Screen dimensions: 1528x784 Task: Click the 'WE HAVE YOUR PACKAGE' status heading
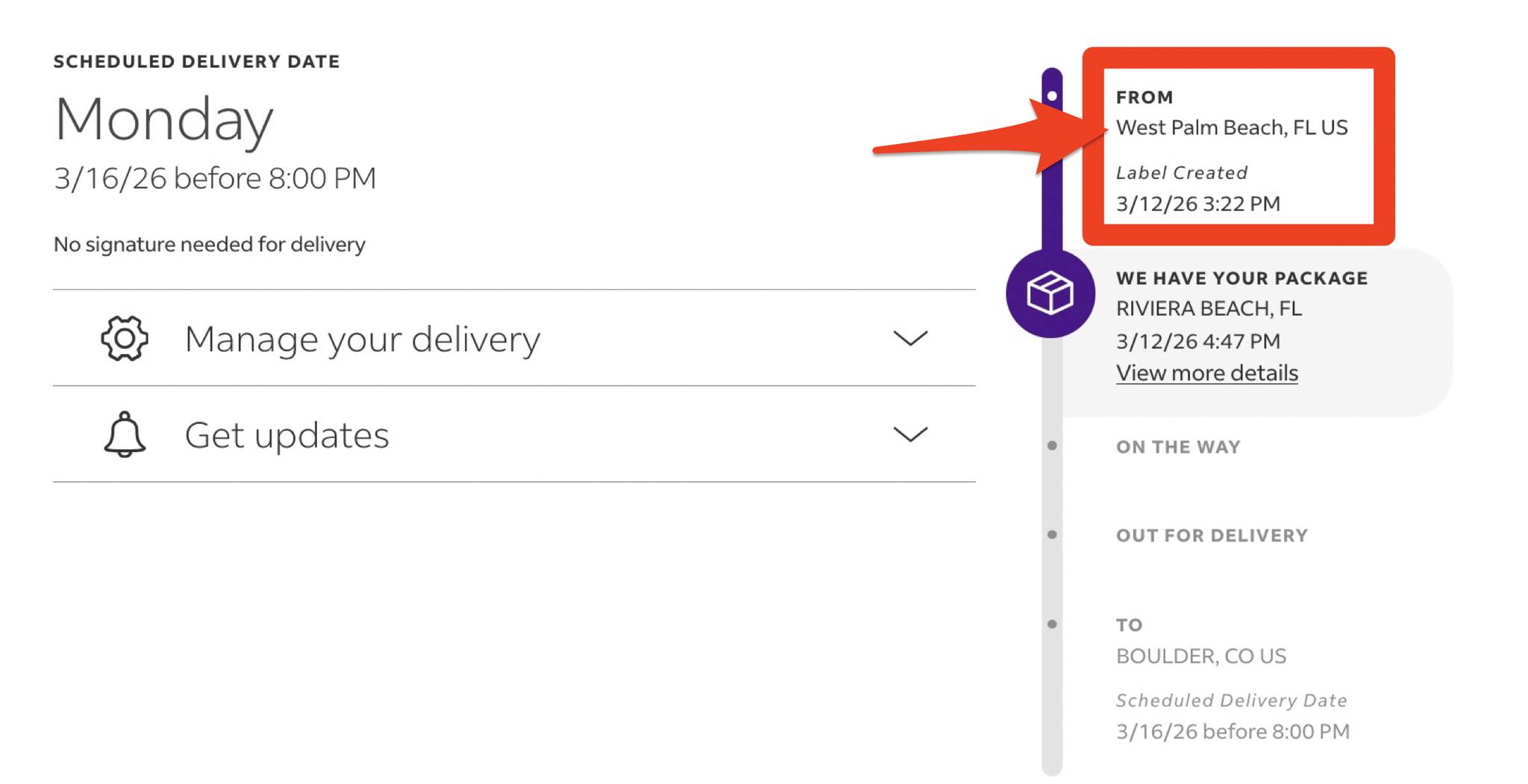(x=1241, y=278)
